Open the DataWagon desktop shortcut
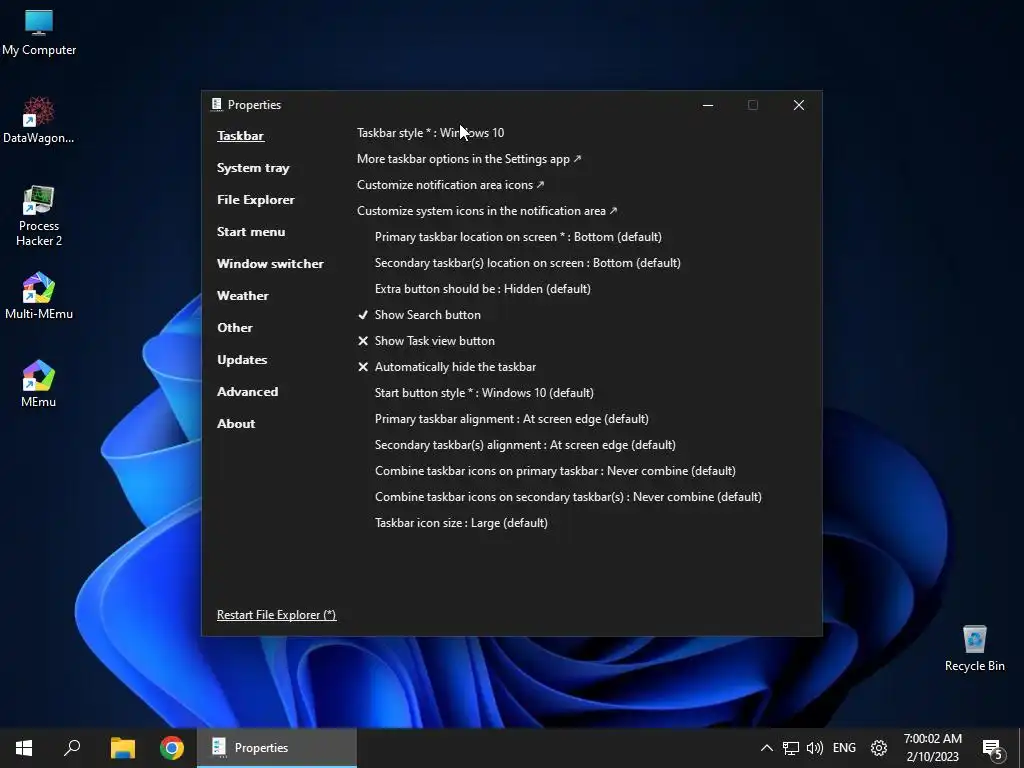The height and width of the screenshot is (768, 1024). point(39,121)
